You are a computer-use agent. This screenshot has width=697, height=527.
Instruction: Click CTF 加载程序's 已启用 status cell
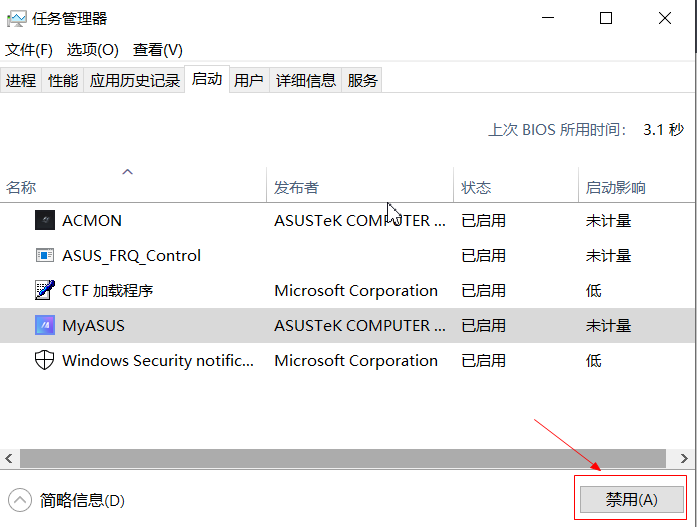483,291
